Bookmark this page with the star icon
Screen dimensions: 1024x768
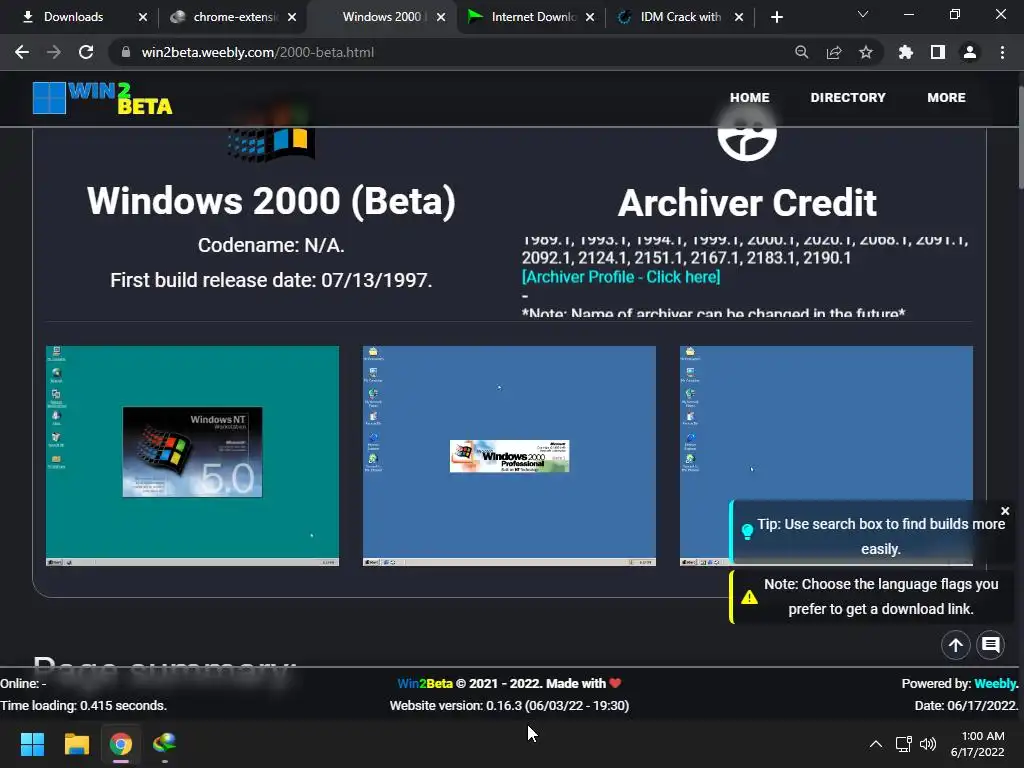point(866,52)
